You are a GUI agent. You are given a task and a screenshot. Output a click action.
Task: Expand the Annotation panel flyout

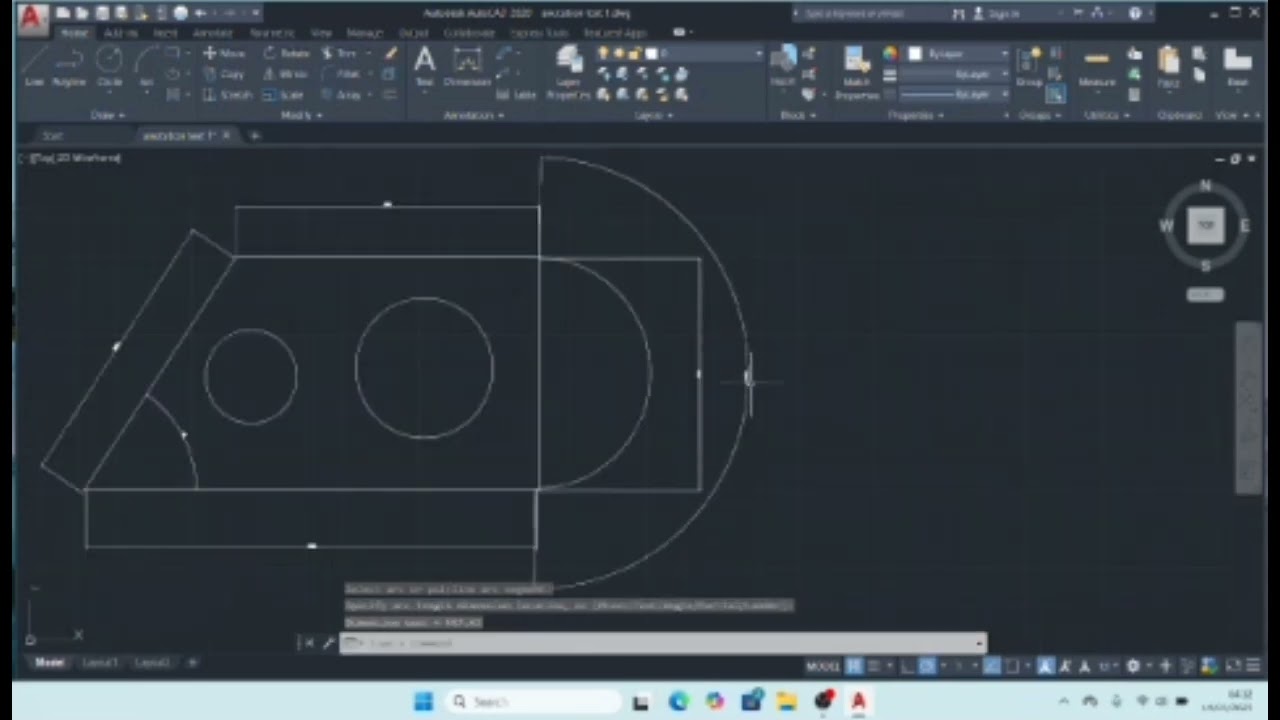473,115
